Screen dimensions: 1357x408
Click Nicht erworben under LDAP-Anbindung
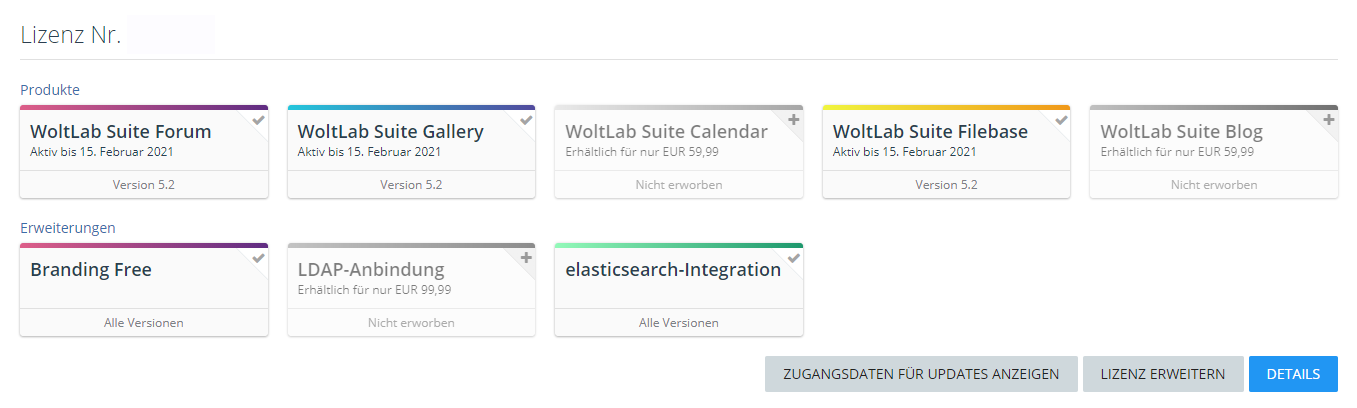411,323
